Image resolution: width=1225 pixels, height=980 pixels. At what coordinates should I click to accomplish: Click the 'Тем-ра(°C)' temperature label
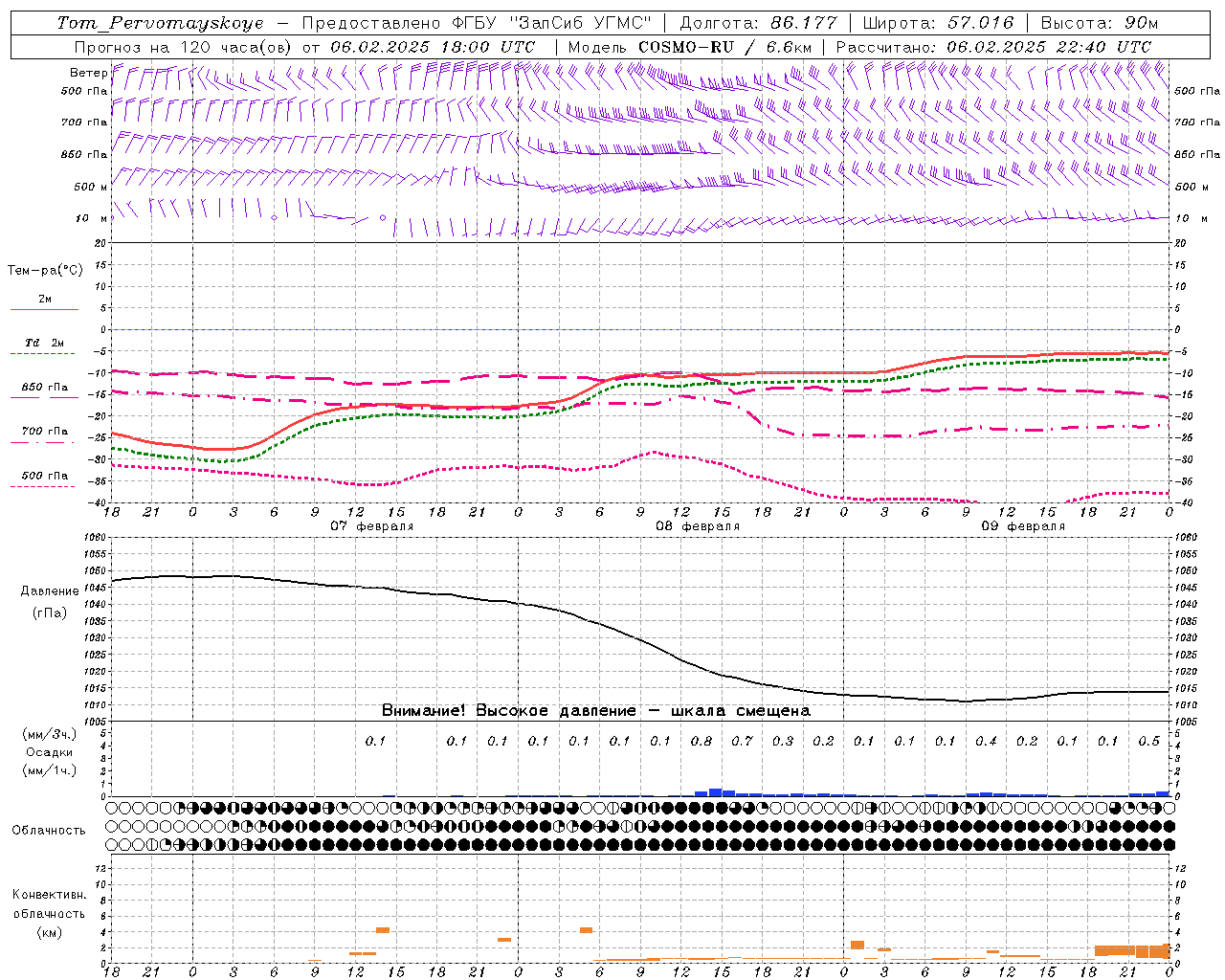coord(45,271)
